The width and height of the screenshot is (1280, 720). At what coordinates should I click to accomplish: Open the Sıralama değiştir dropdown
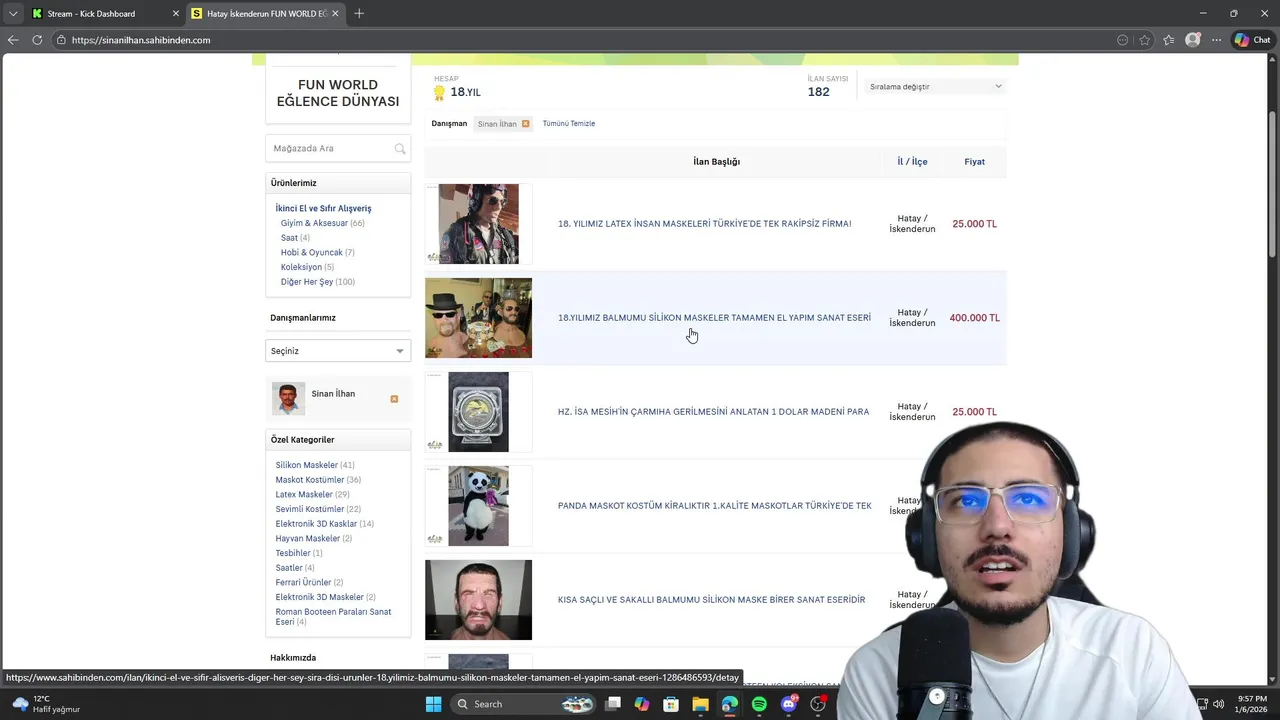tap(935, 86)
